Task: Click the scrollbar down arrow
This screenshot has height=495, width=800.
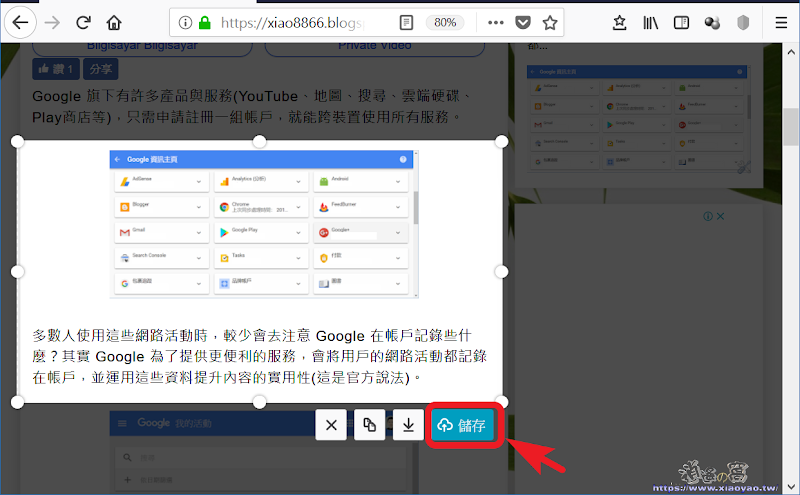Action: (791, 487)
